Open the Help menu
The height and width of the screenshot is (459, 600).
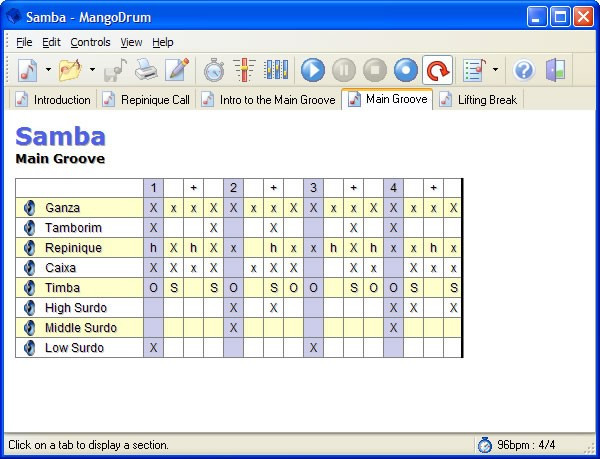click(163, 42)
